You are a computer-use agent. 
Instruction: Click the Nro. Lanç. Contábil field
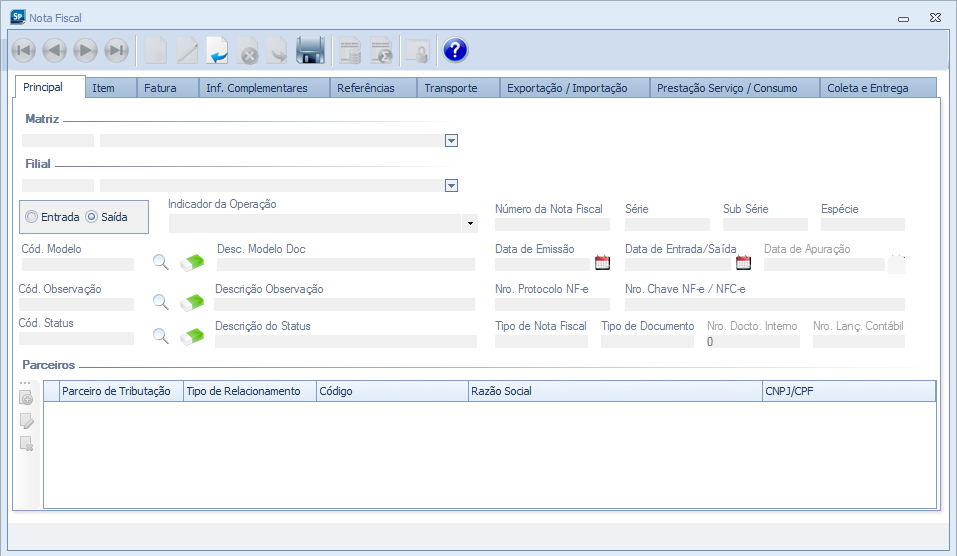tap(859, 342)
